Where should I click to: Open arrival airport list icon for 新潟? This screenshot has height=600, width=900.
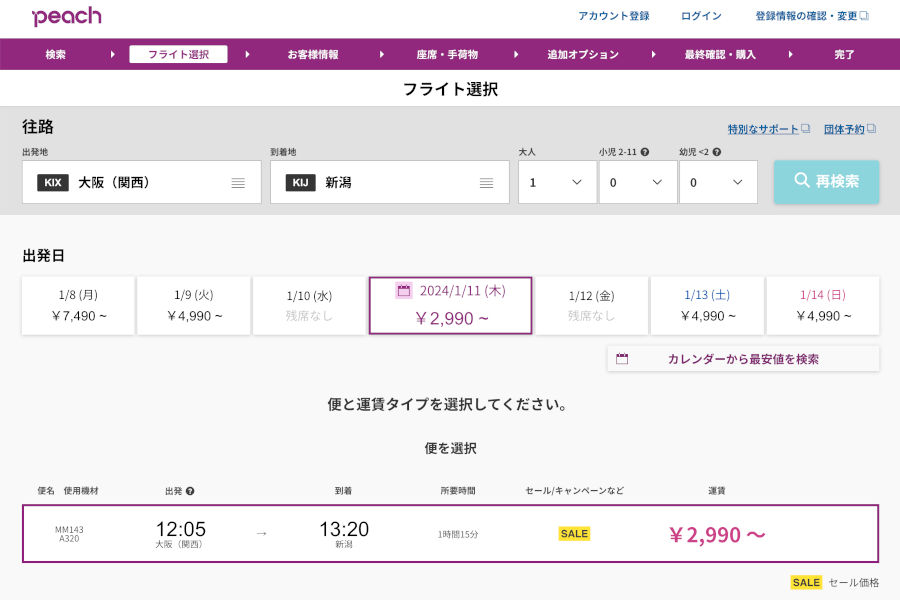click(x=486, y=183)
